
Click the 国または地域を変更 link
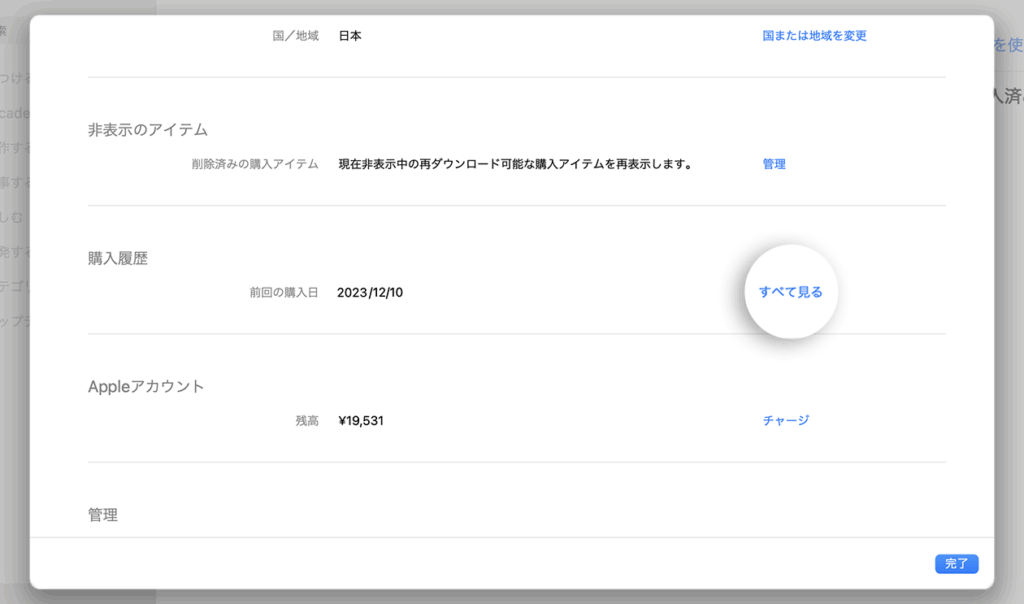click(x=814, y=36)
